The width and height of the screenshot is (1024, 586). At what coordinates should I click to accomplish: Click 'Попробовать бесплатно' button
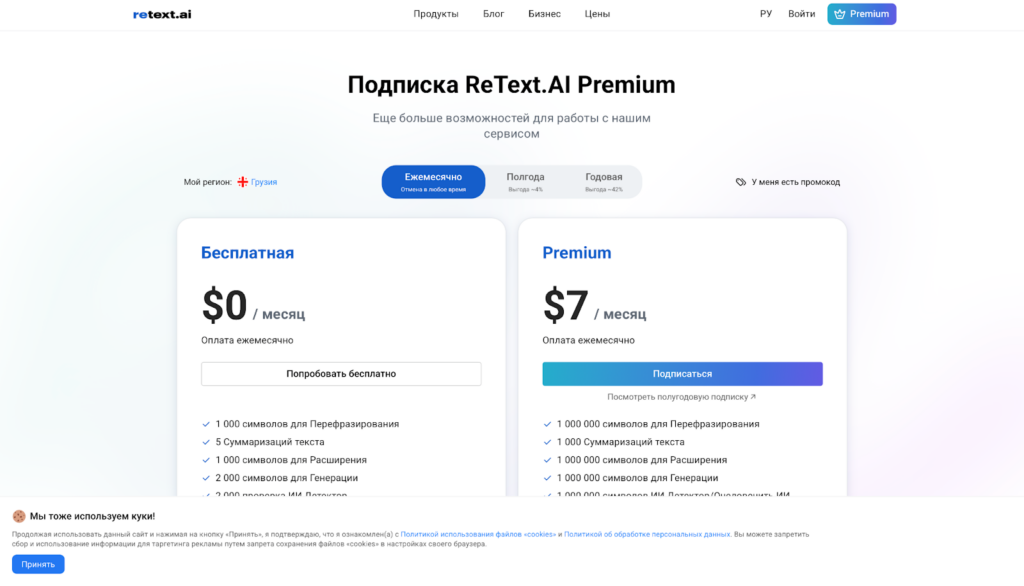(x=341, y=374)
